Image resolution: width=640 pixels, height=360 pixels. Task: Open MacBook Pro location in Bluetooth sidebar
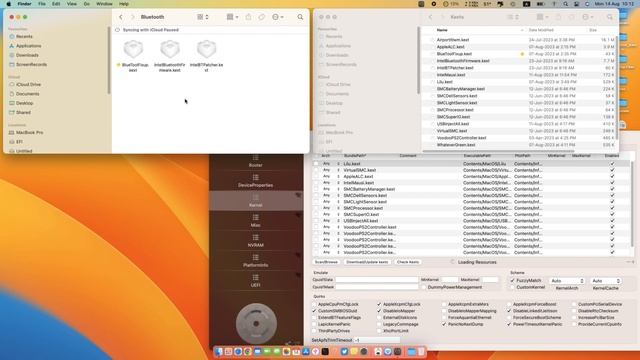(29, 133)
